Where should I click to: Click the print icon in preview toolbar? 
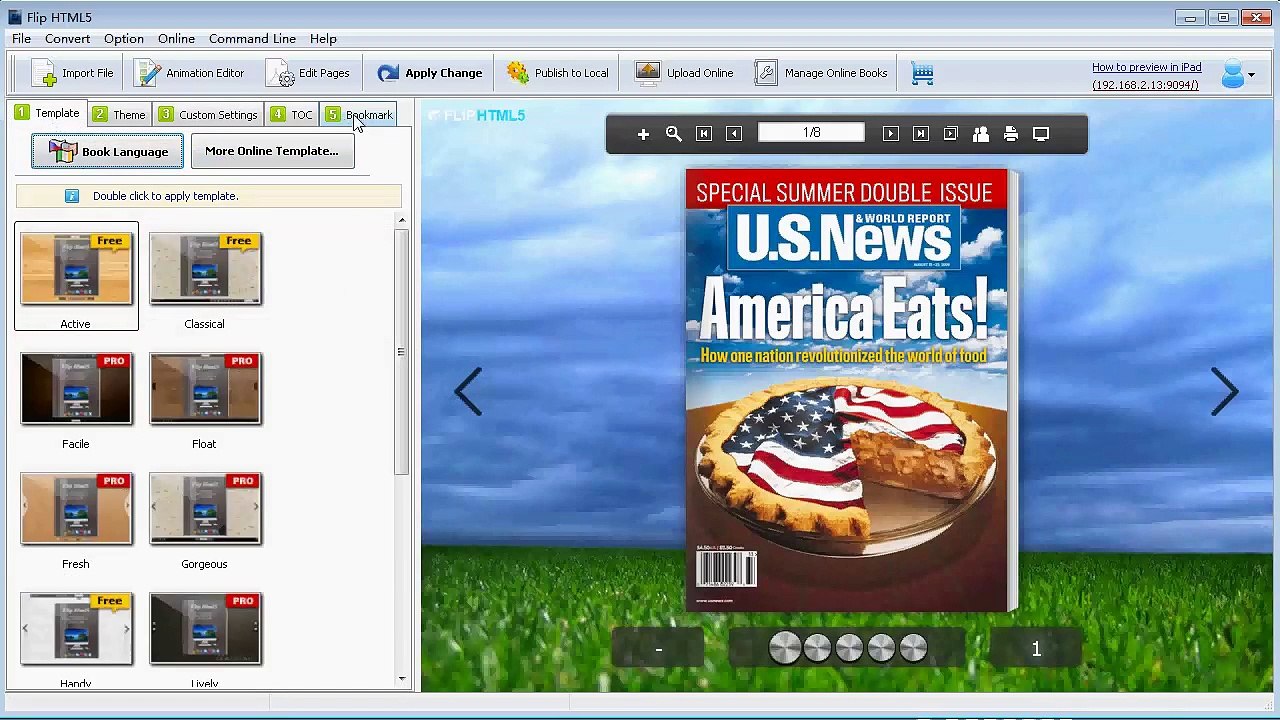click(x=1011, y=134)
